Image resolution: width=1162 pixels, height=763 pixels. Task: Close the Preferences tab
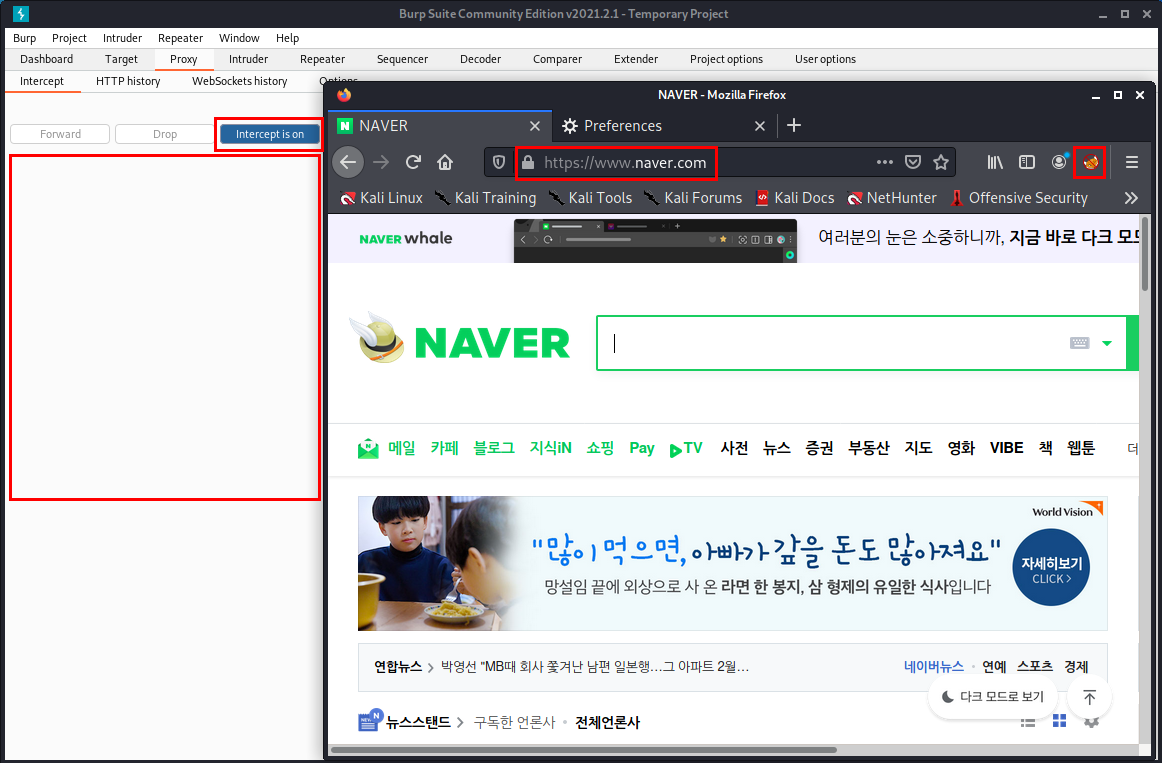(760, 126)
